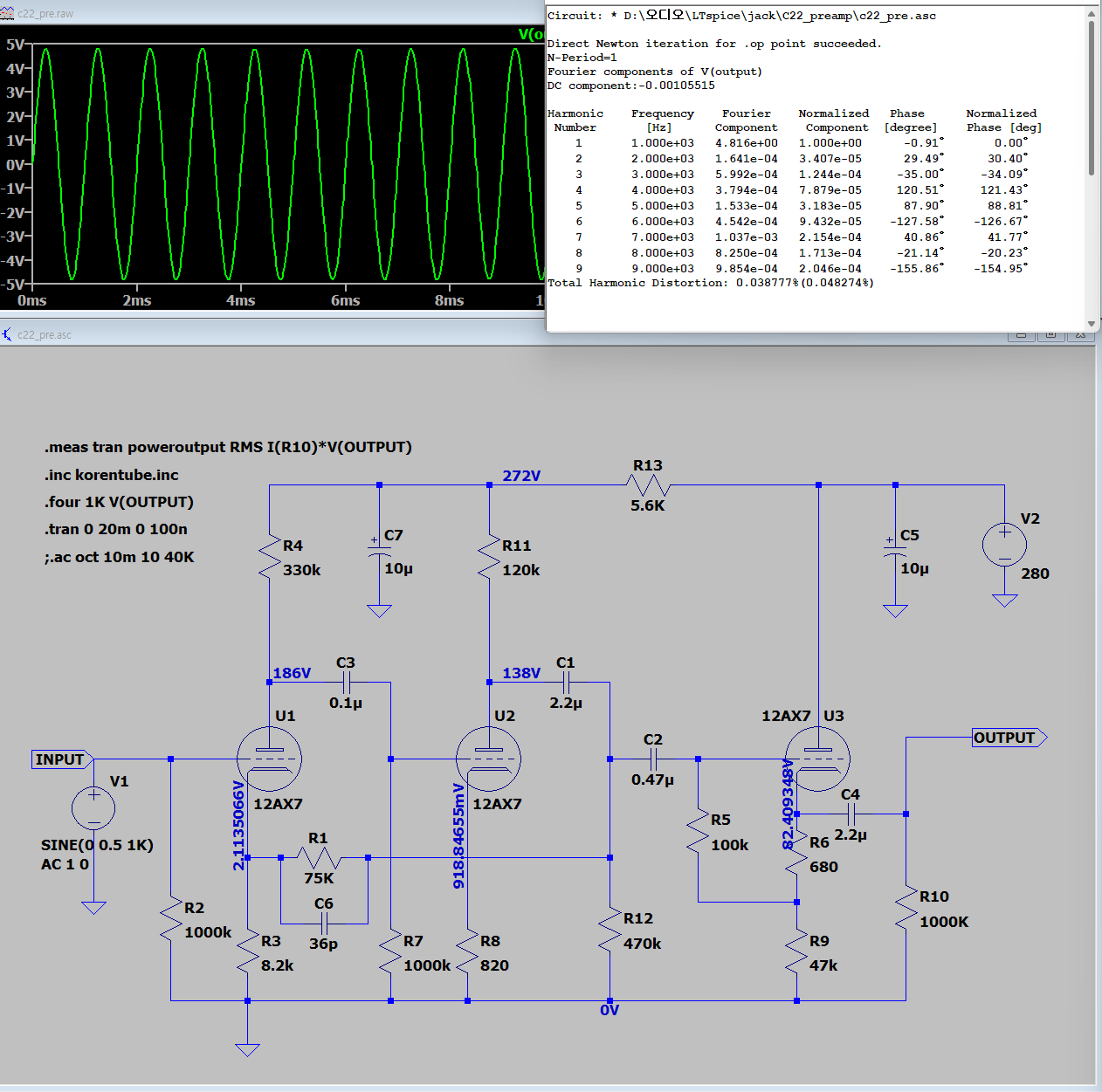Click the 680 value of R6
The width and height of the screenshot is (1102, 1092).
tap(823, 867)
